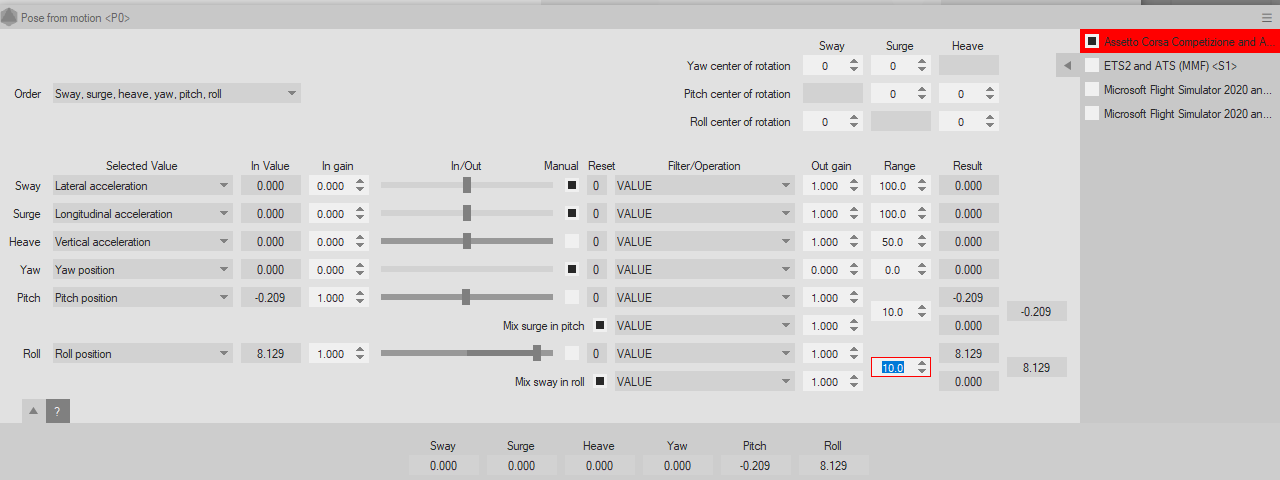Viewport: 1280px width, 480px height.
Task: Open the Order dropdown list
Action: 176,94
